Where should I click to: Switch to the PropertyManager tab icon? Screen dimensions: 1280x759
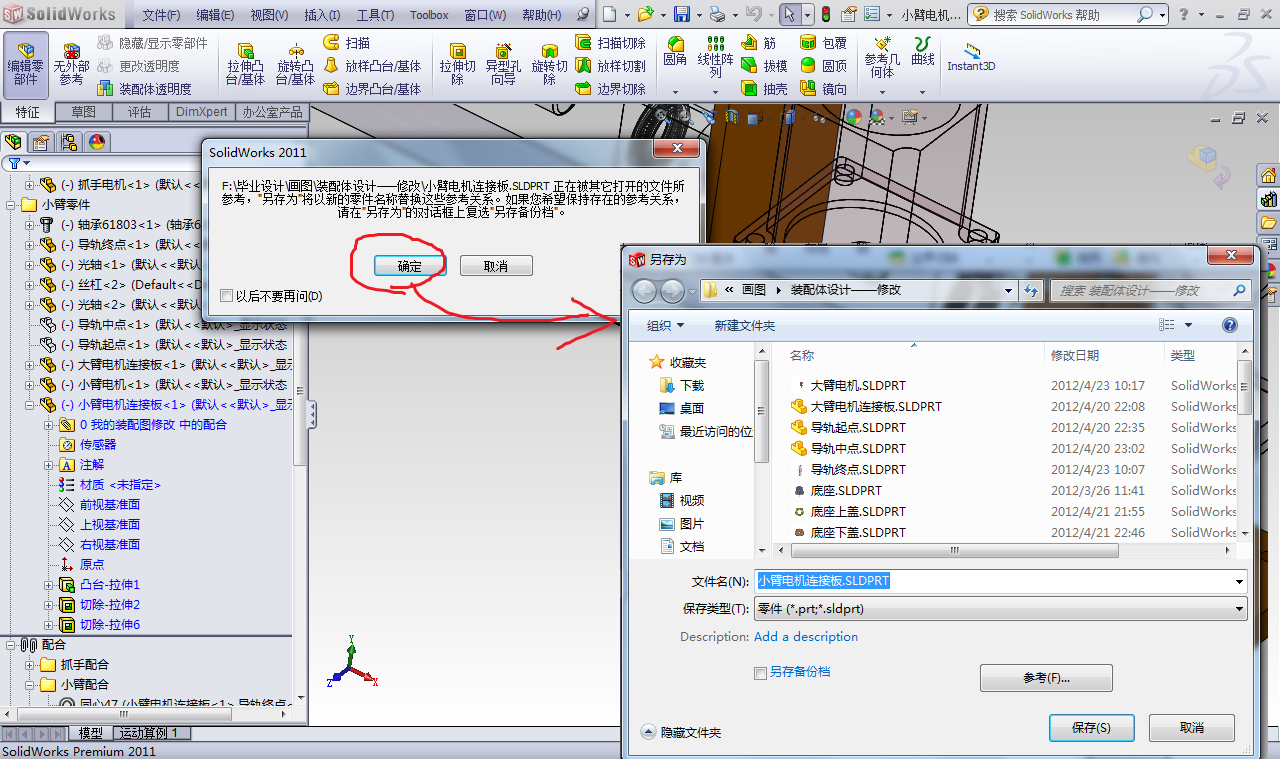(x=40, y=141)
